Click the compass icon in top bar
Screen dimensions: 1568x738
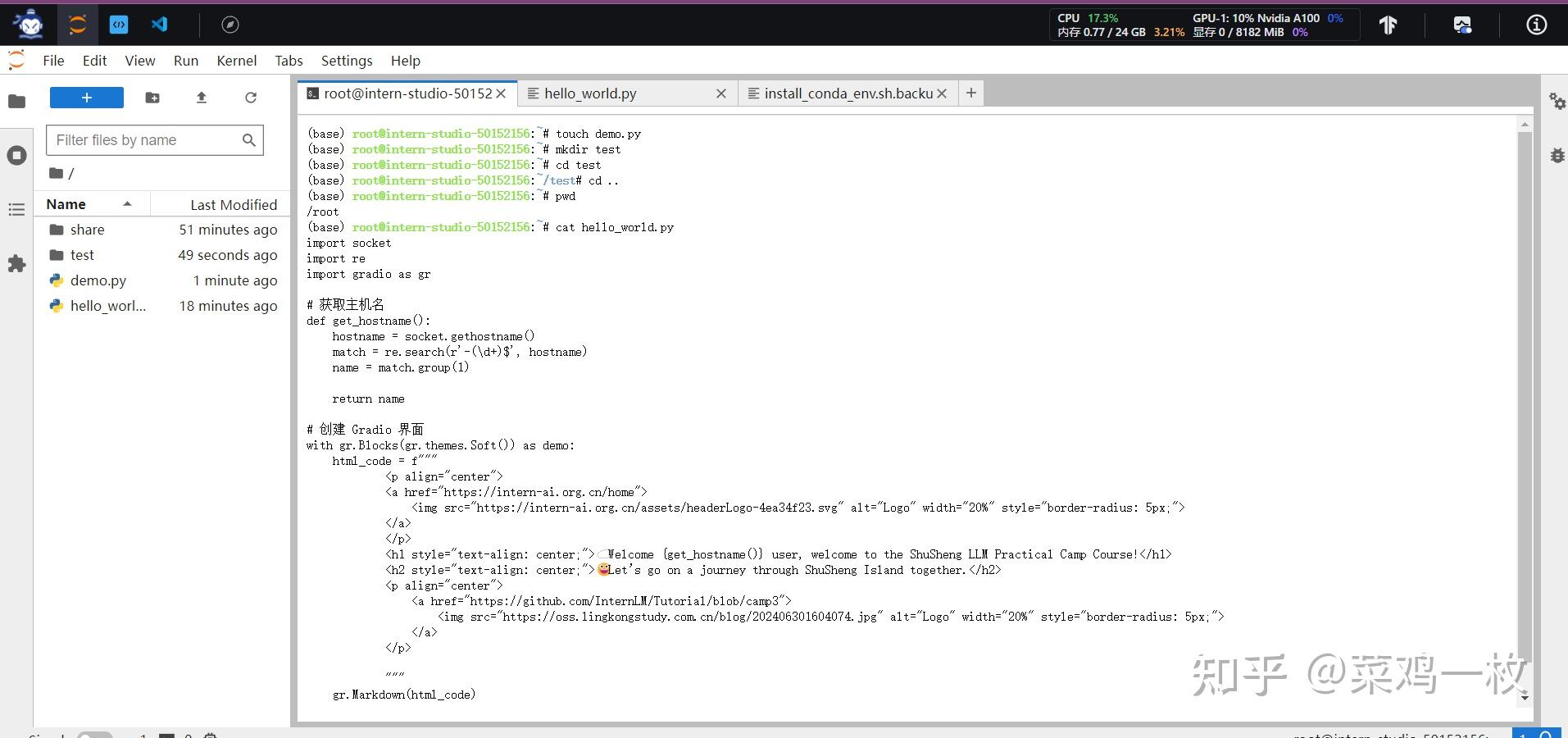pos(230,25)
